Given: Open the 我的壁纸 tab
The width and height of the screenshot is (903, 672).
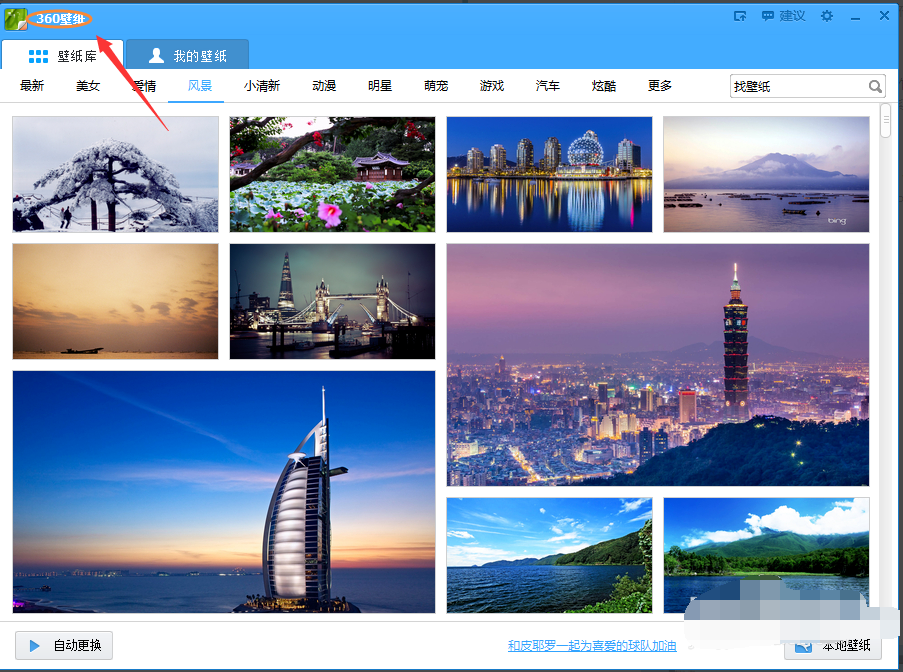Looking at the screenshot, I should [x=187, y=56].
